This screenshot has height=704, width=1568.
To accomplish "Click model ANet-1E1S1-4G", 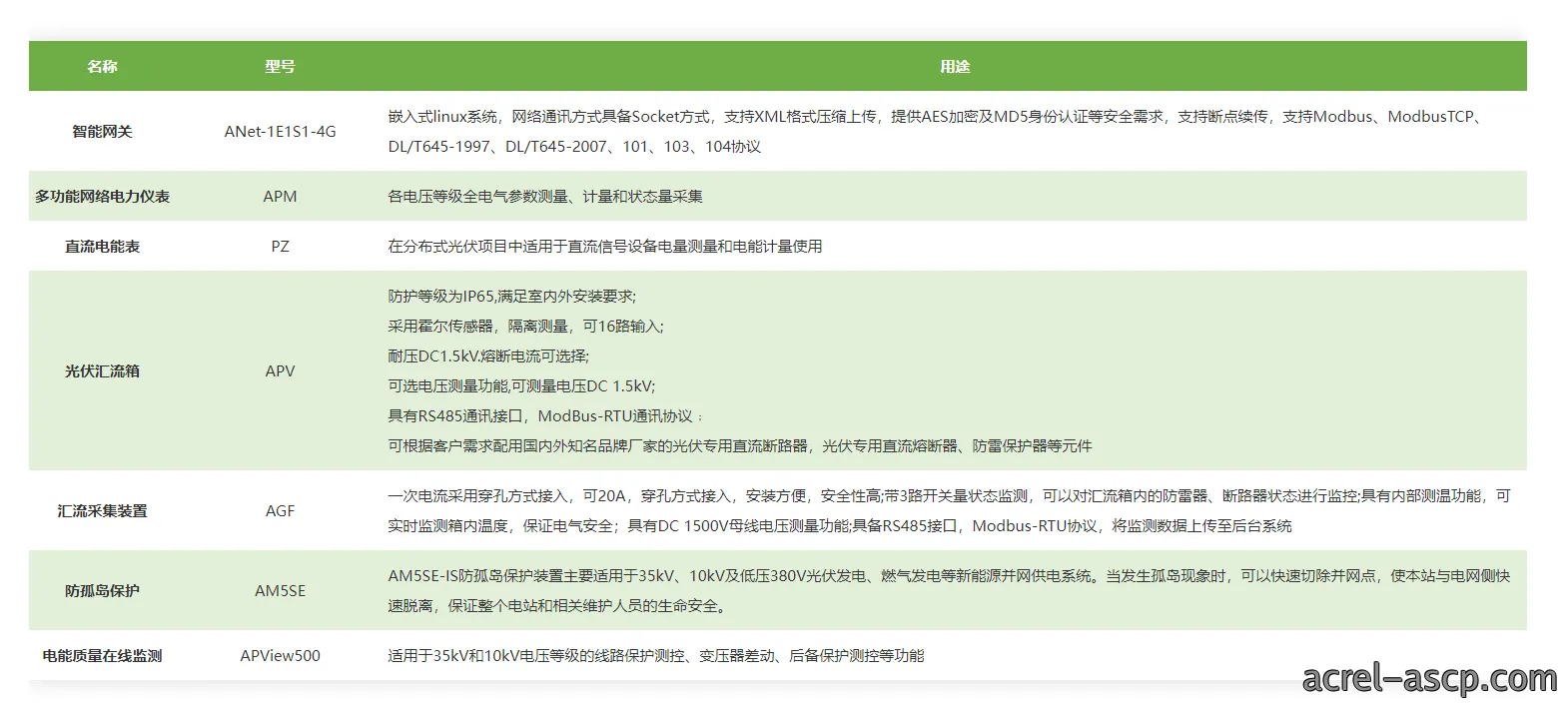I will click(280, 131).
